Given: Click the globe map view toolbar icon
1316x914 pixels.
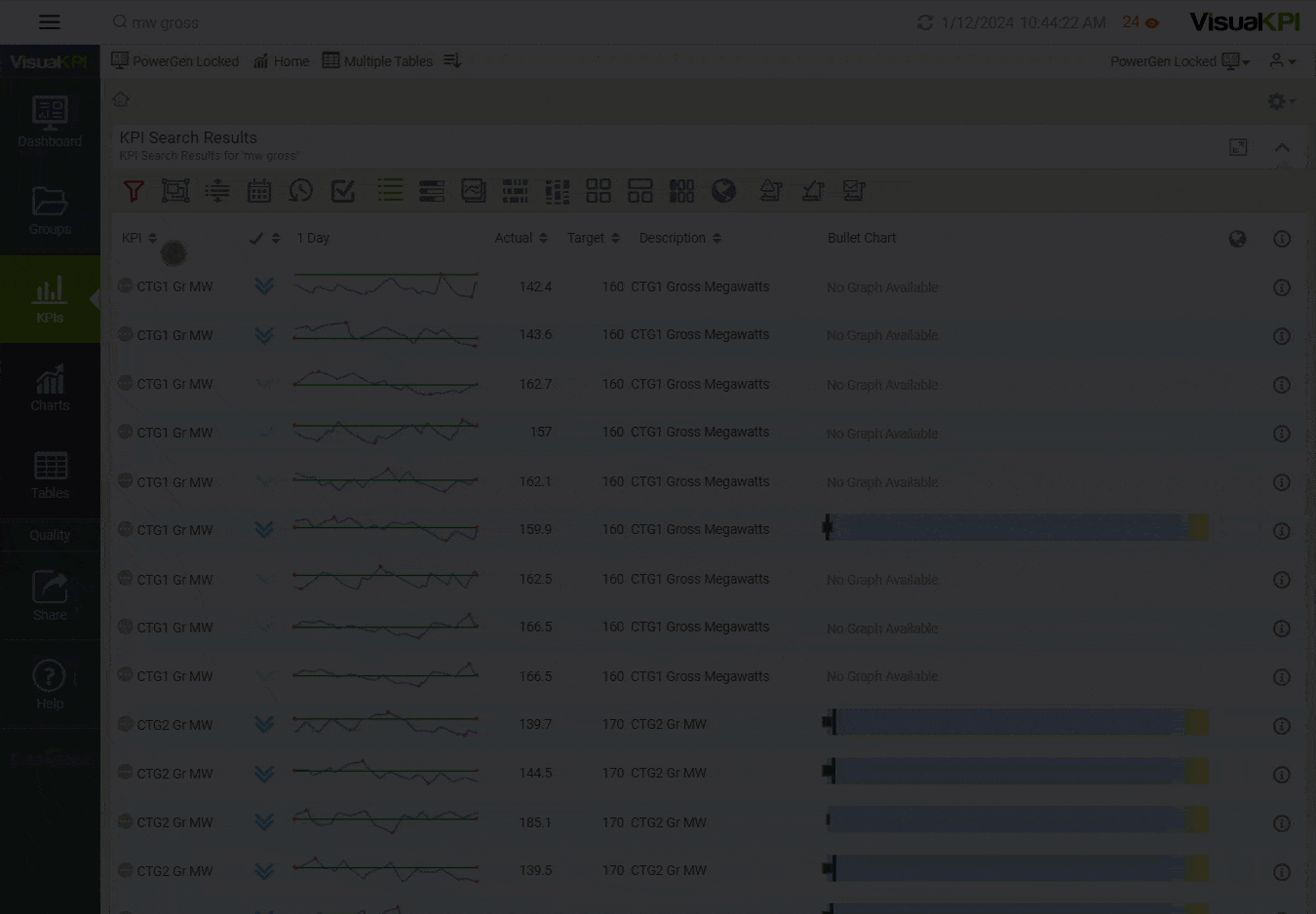Looking at the screenshot, I should [x=723, y=191].
